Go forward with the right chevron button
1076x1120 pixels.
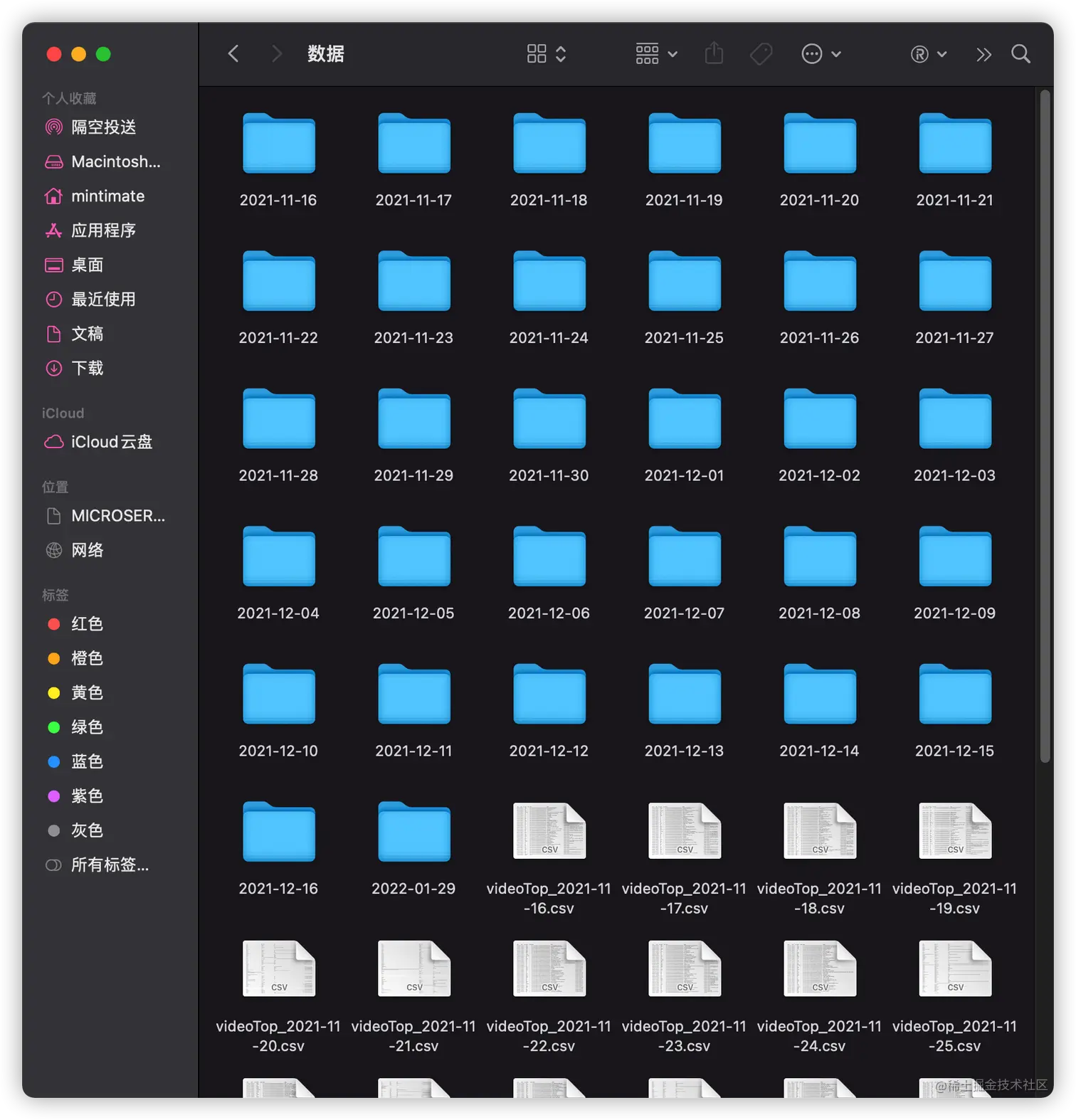[277, 54]
